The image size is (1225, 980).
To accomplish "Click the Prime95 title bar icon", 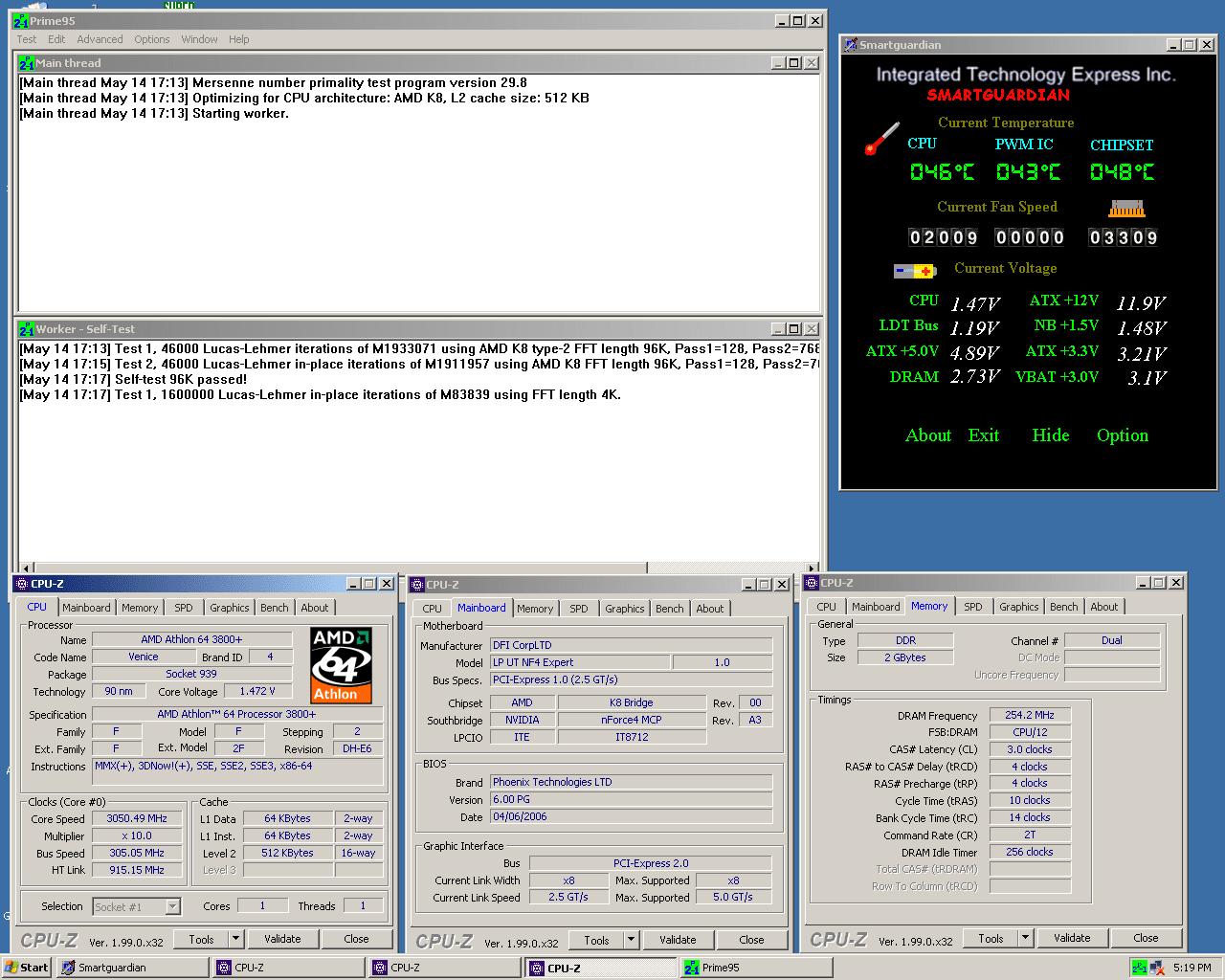I will [x=21, y=21].
